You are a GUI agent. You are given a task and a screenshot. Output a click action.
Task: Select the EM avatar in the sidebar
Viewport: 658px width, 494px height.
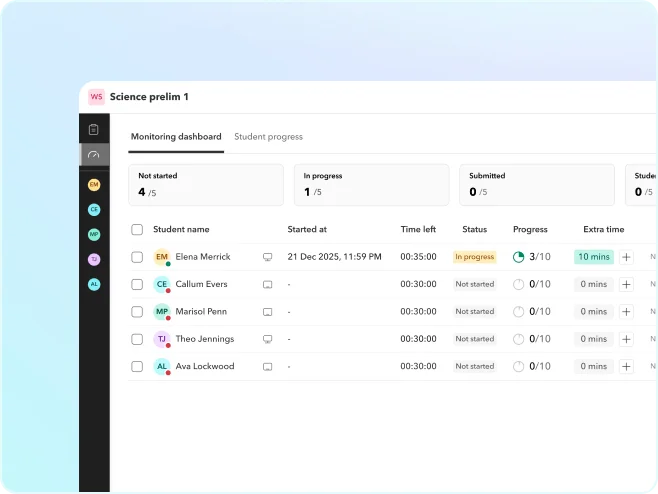pyautogui.click(x=94, y=185)
